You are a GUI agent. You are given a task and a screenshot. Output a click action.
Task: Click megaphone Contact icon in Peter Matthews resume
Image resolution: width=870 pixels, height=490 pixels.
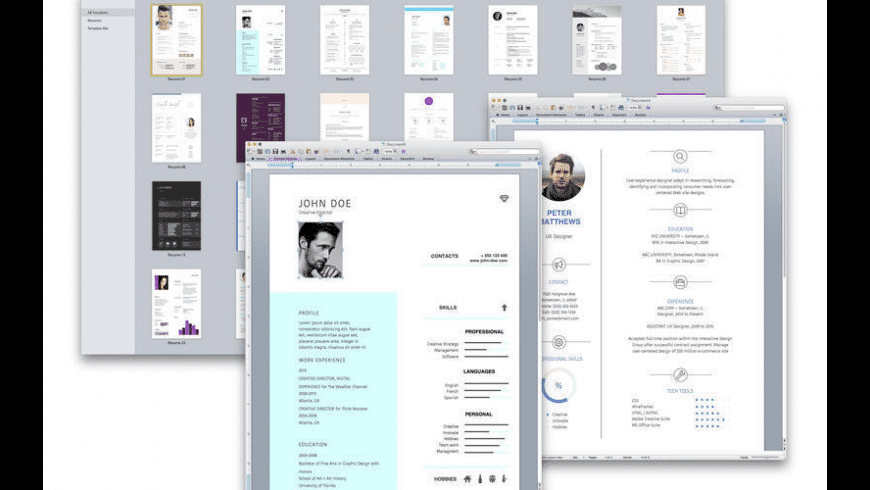[559, 265]
